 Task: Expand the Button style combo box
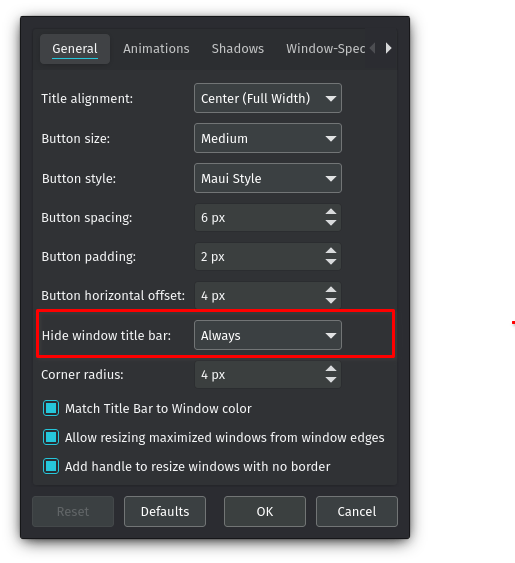pyautogui.click(x=268, y=178)
